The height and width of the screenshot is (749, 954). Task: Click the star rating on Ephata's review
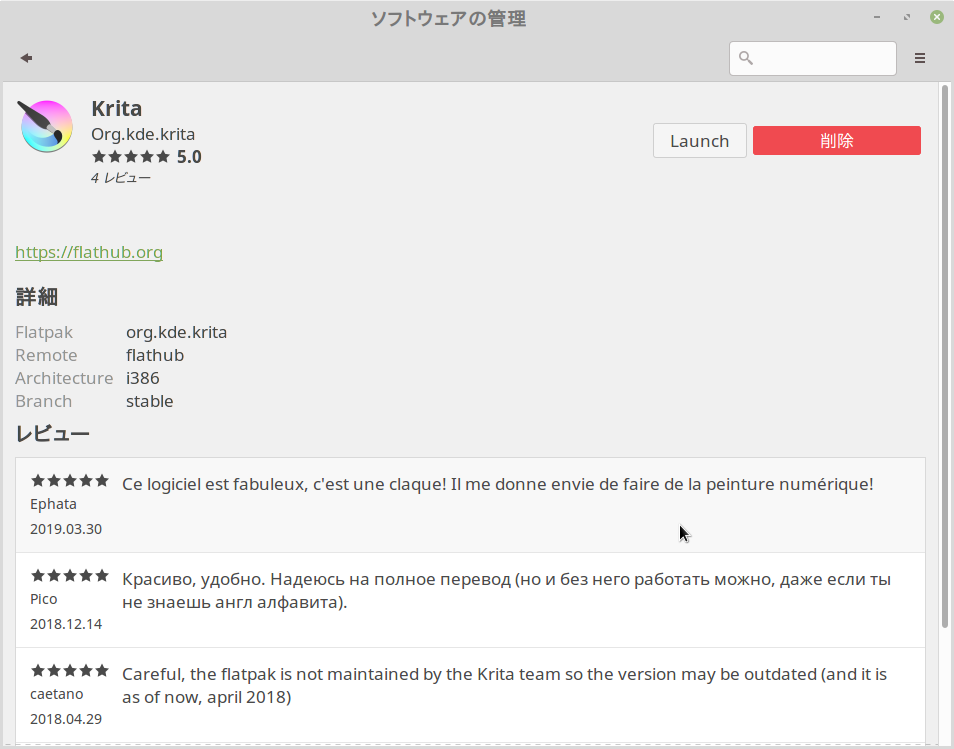coord(70,481)
